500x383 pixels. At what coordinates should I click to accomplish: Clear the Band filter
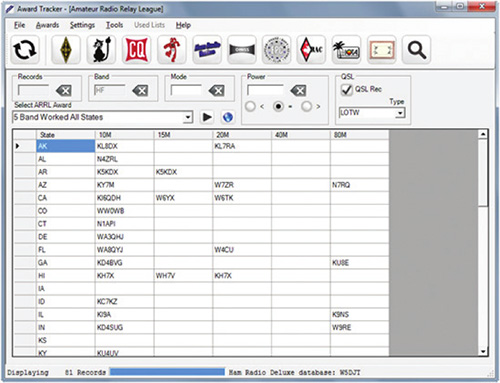point(140,90)
